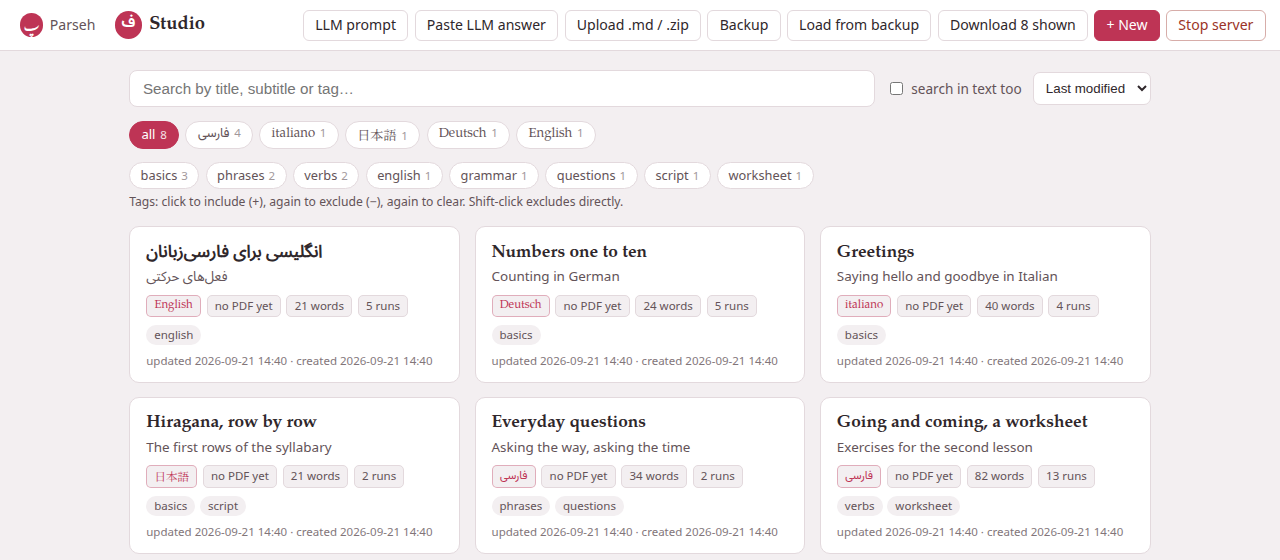Click Exercises for the second lesson subtitle
This screenshot has width=1280, height=560.
[935, 448]
